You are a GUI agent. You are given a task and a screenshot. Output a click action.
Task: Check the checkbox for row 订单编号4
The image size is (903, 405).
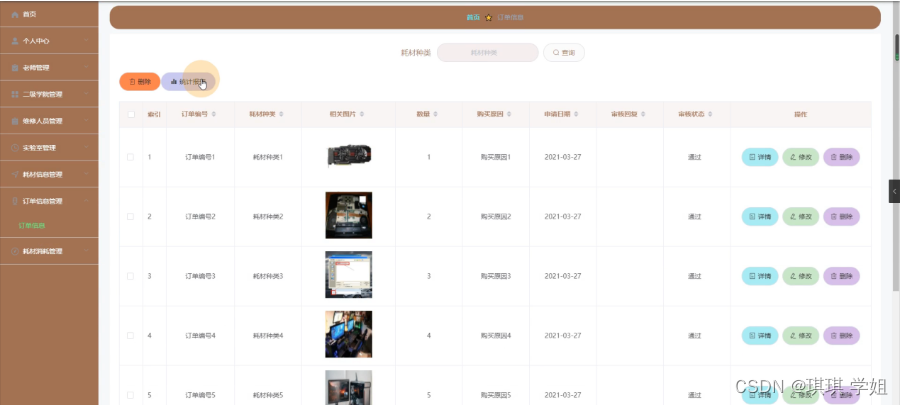click(131, 335)
